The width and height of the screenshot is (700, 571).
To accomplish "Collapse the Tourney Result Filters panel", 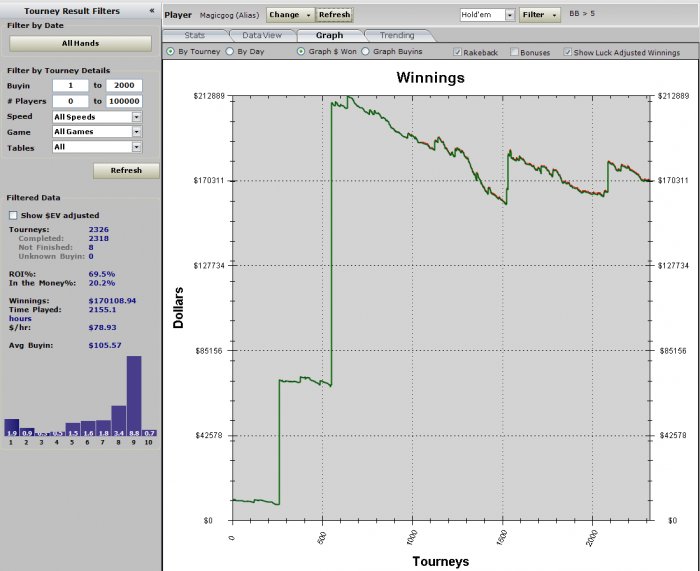I will [x=151, y=11].
